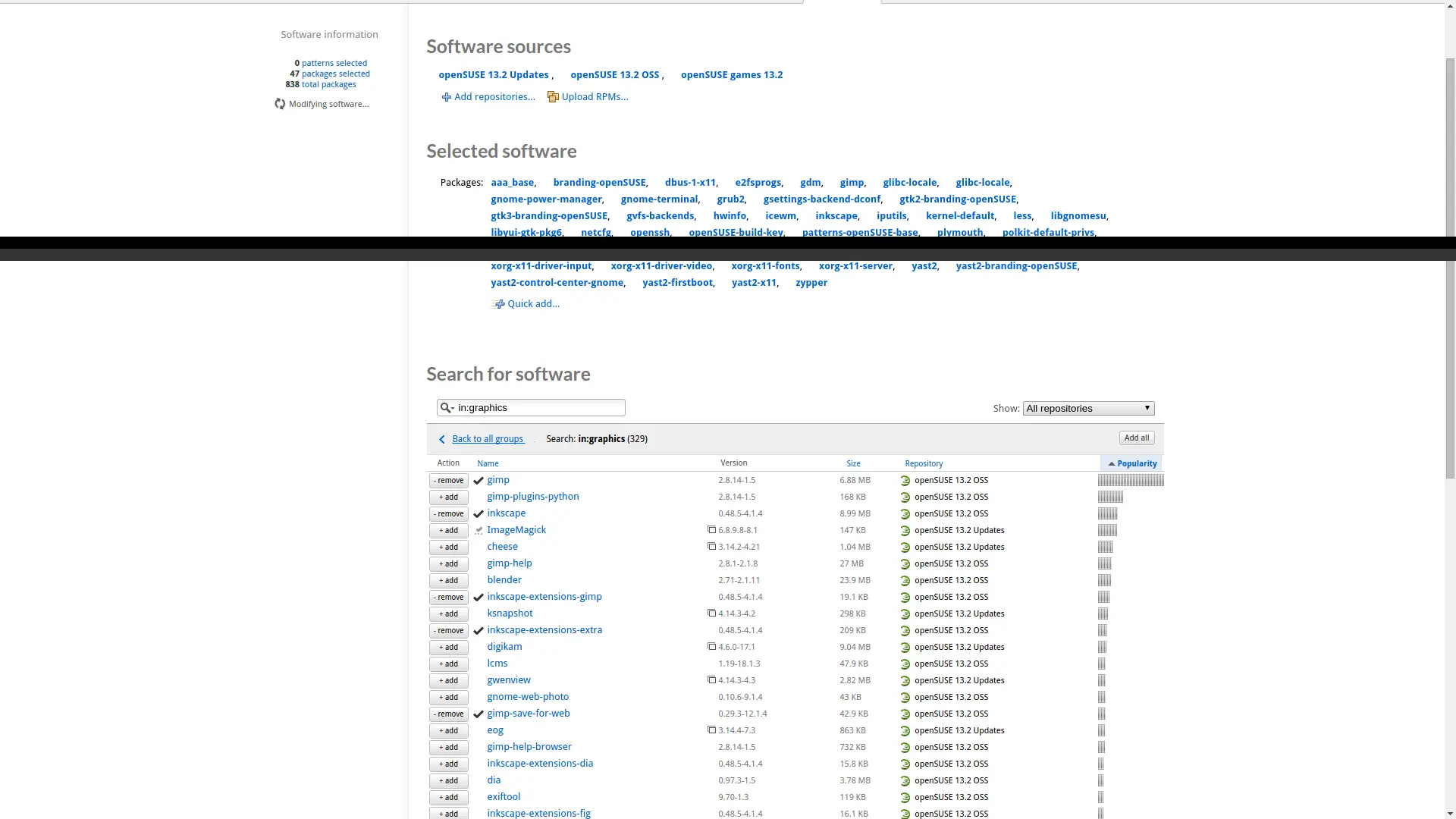Click the repository icon in the blender row
Image resolution: width=1456 pixels, height=819 pixels.
coord(905,581)
